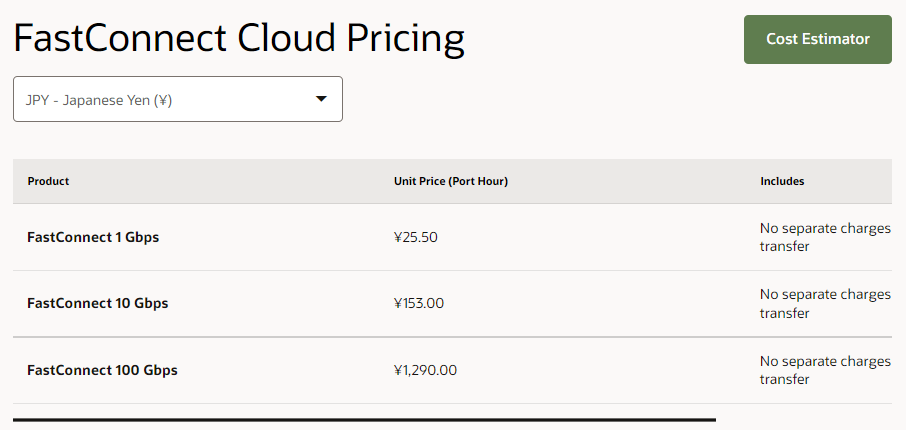Click the Includes column header
Viewport: 906px width, 430px height.
click(x=782, y=181)
